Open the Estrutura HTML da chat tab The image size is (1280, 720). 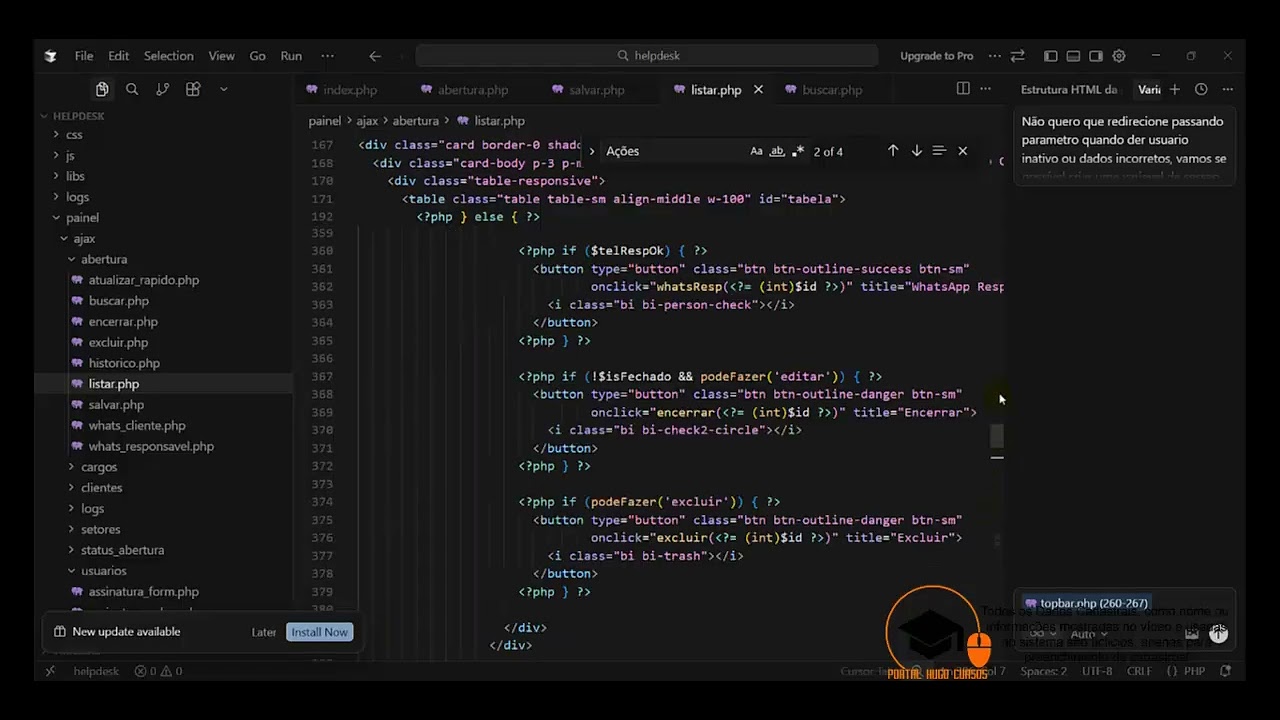[1070, 90]
